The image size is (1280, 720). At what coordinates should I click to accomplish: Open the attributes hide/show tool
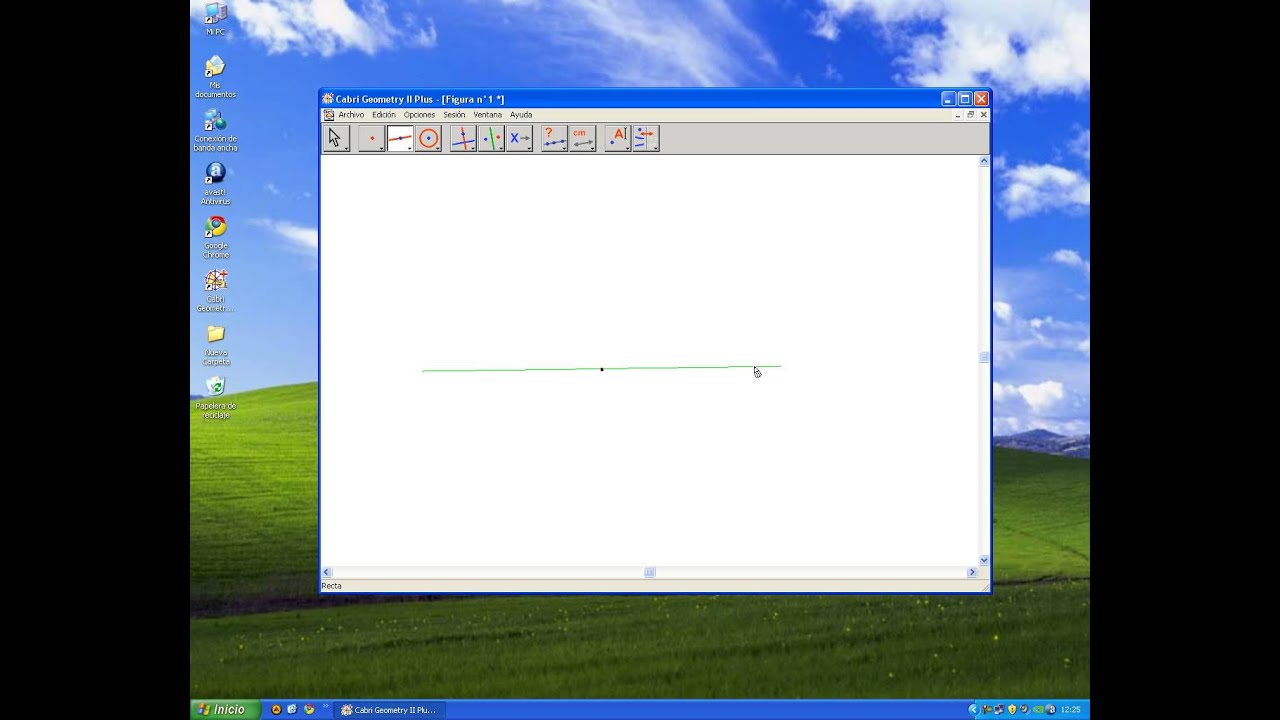click(645, 138)
